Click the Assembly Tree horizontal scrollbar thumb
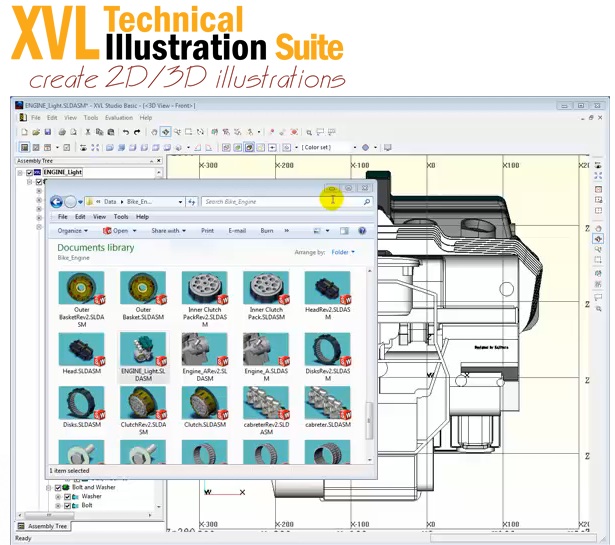 [x=49, y=515]
